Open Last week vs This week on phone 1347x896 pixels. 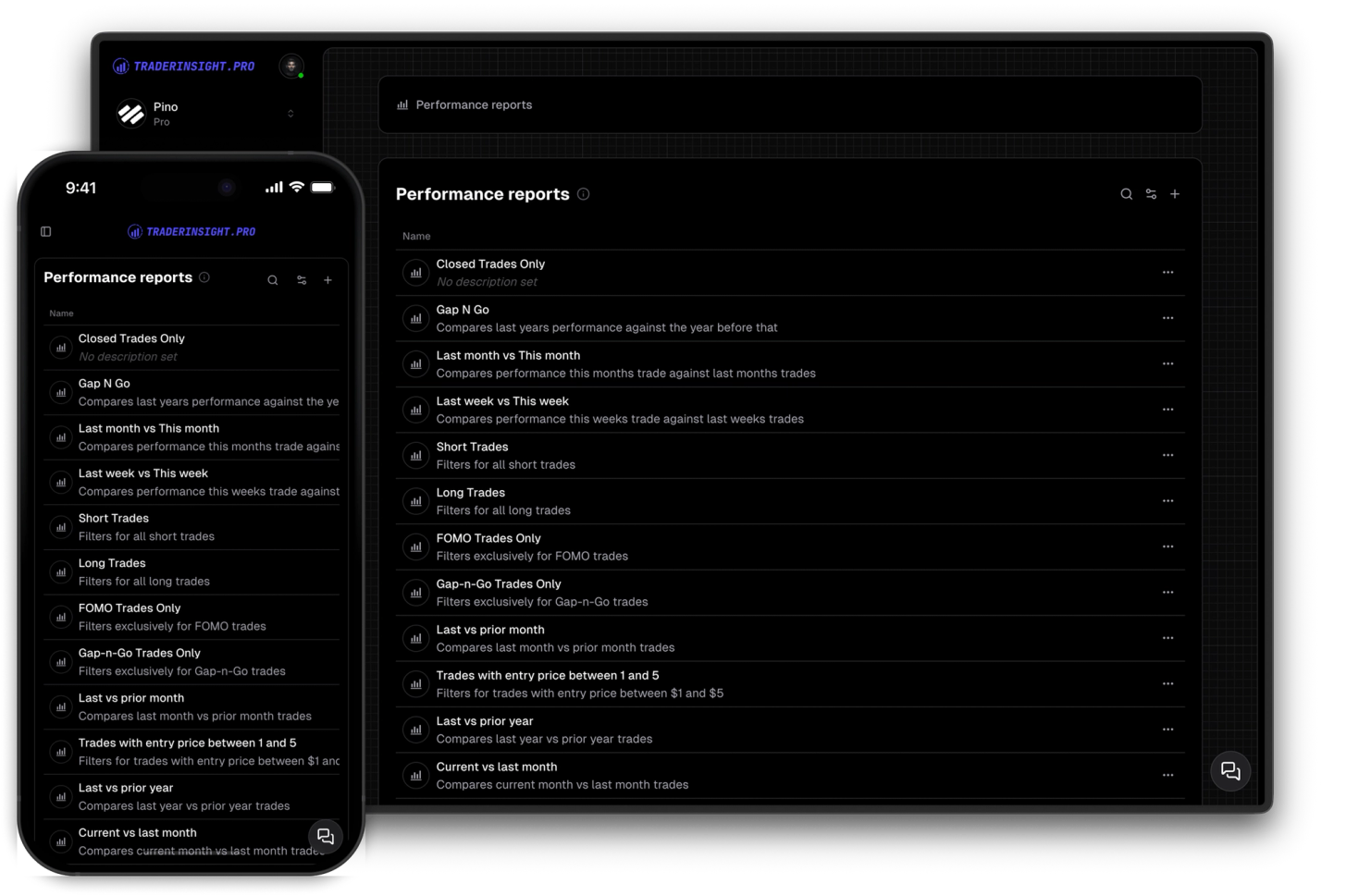point(192,483)
